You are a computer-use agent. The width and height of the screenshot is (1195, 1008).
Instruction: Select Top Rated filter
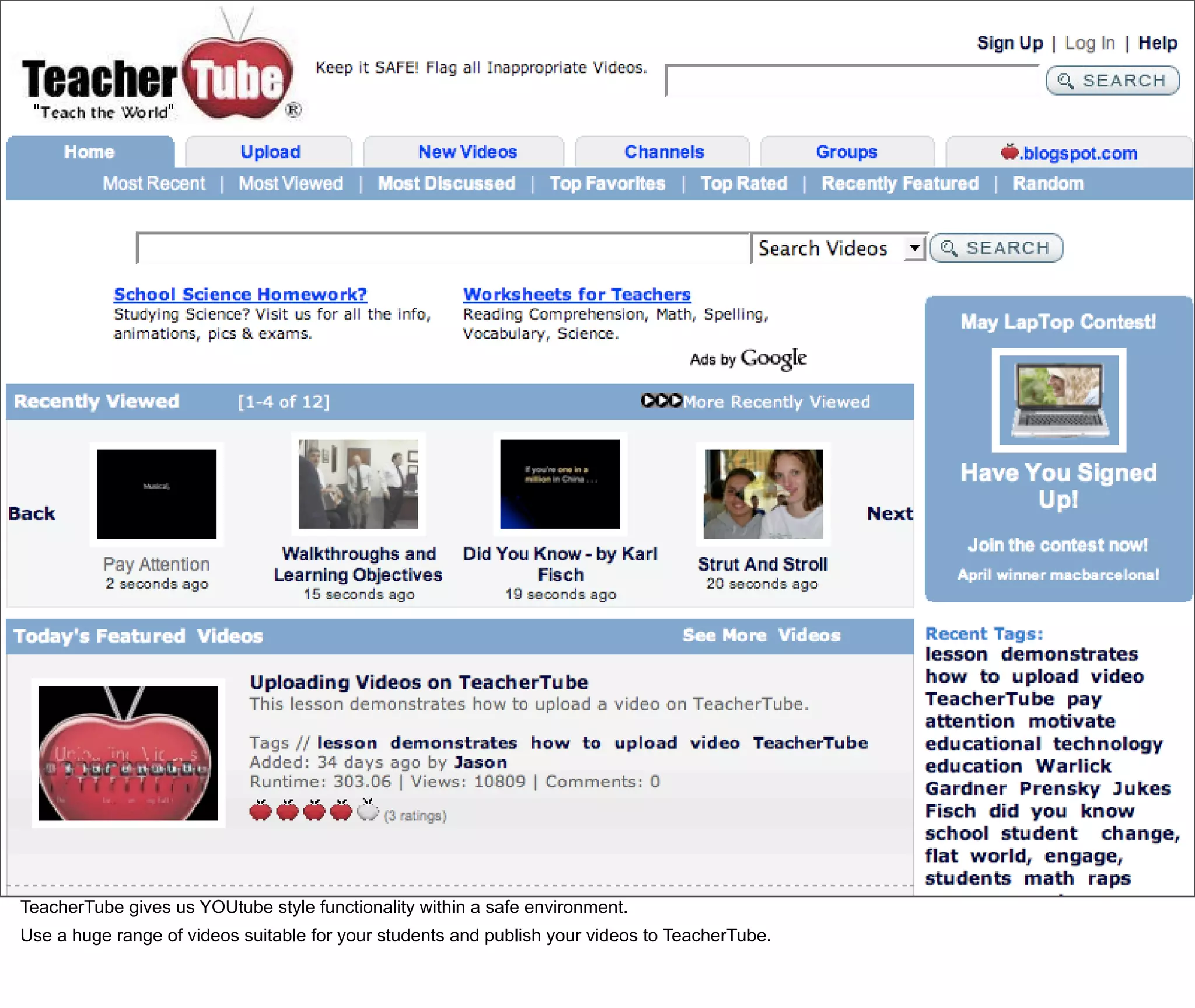744,183
